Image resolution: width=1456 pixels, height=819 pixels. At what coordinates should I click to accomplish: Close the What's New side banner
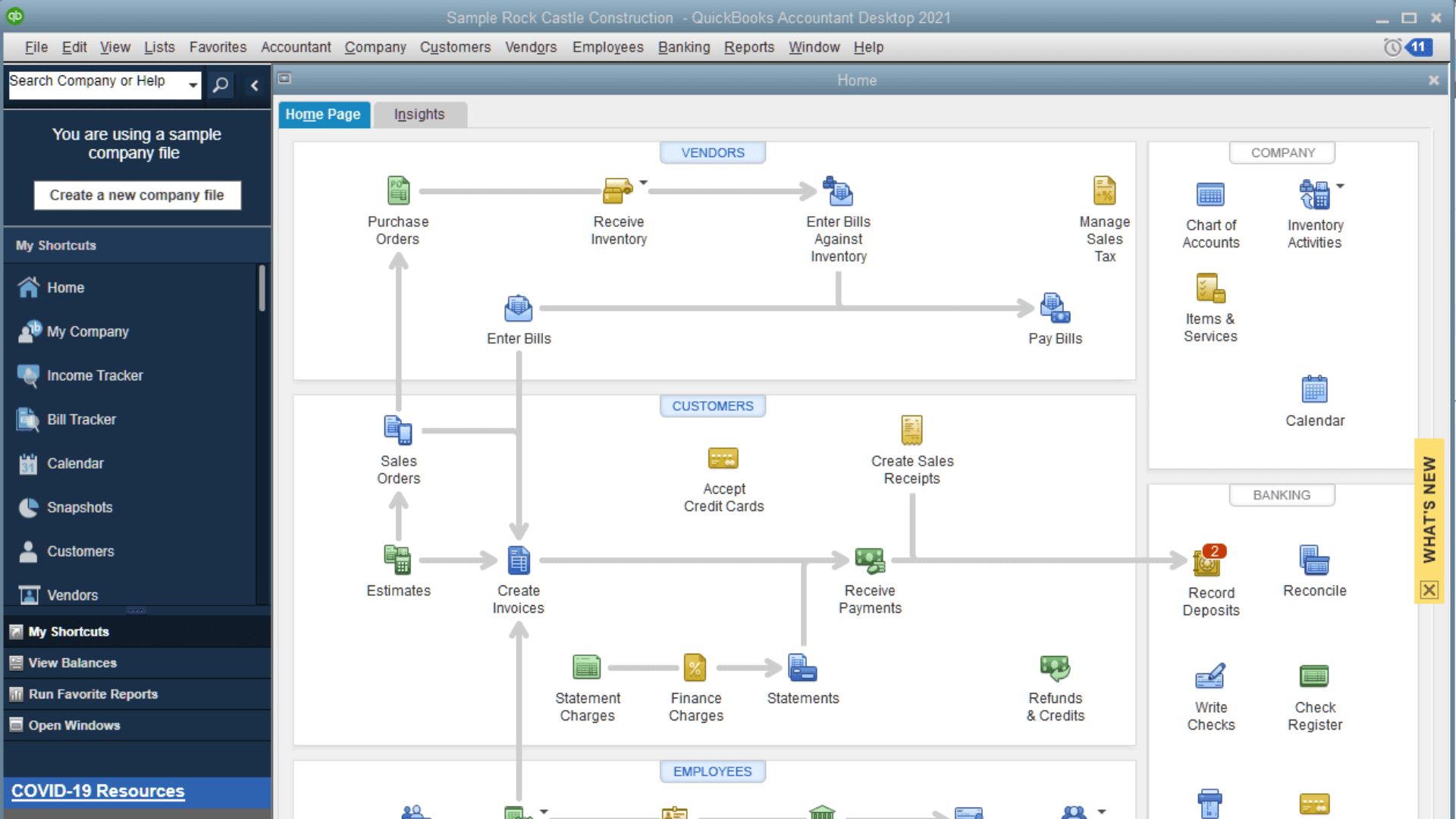pos(1429,590)
